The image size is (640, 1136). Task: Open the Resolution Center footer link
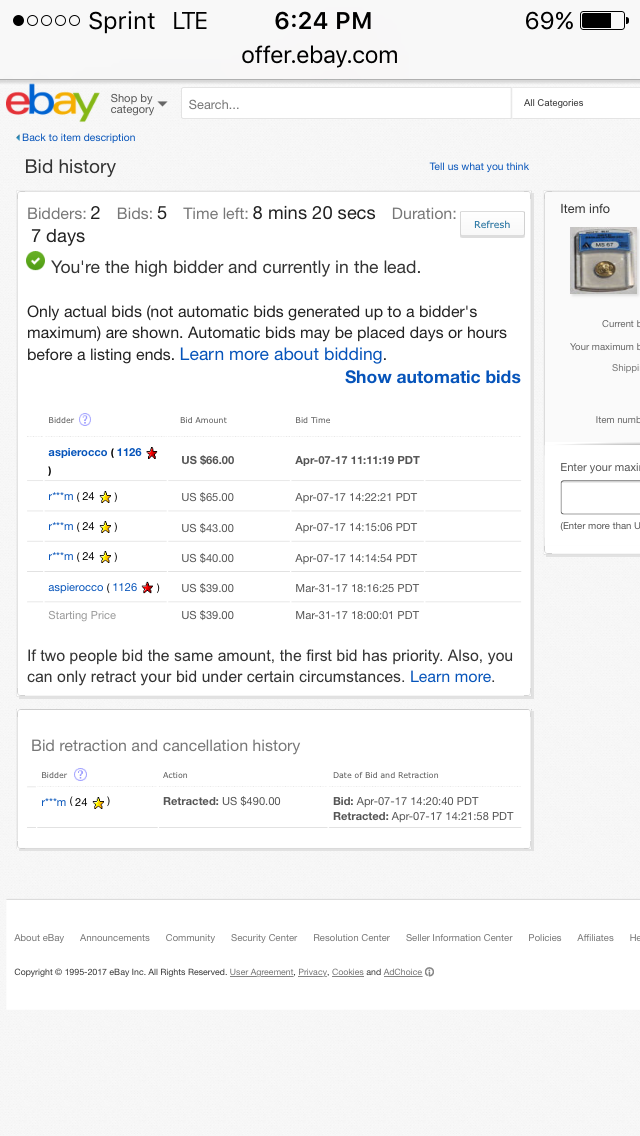point(352,937)
